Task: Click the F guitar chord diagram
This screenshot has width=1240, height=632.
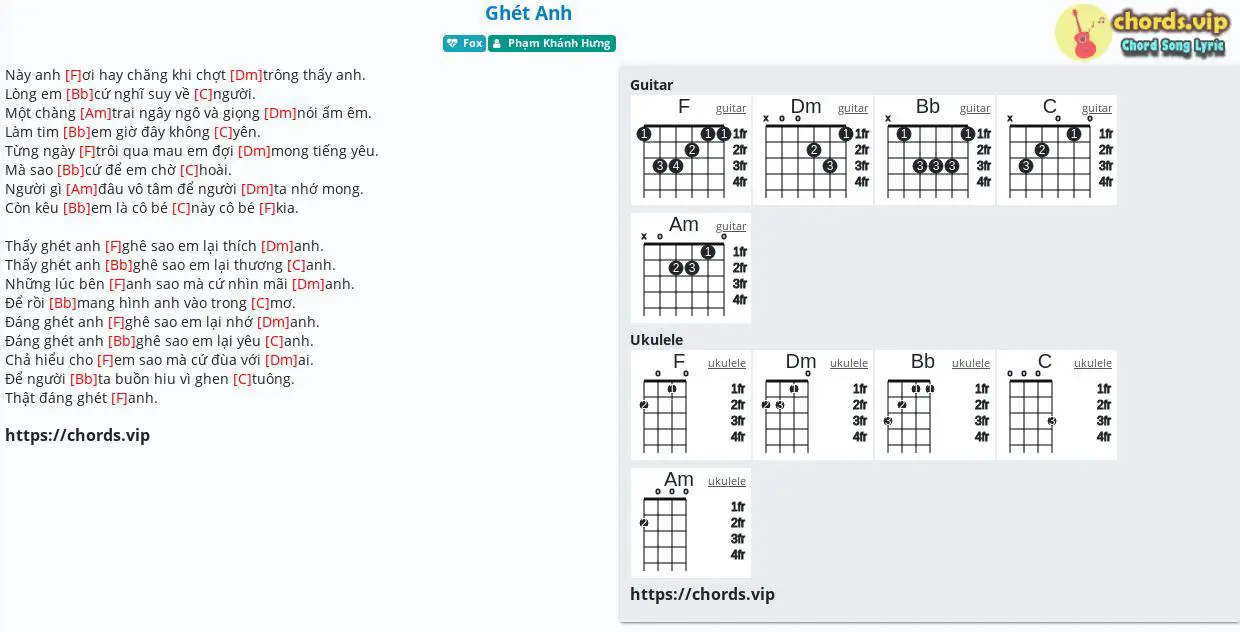Action: [x=691, y=150]
